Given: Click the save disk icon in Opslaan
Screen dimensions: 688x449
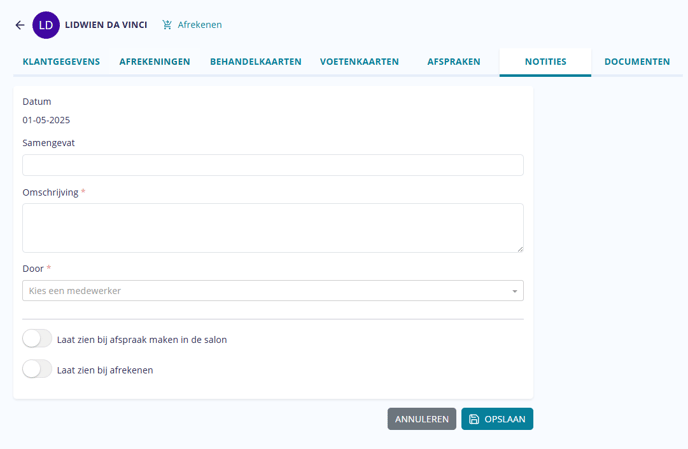Looking at the screenshot, I should pyautogui.click(x=474, y=419).
